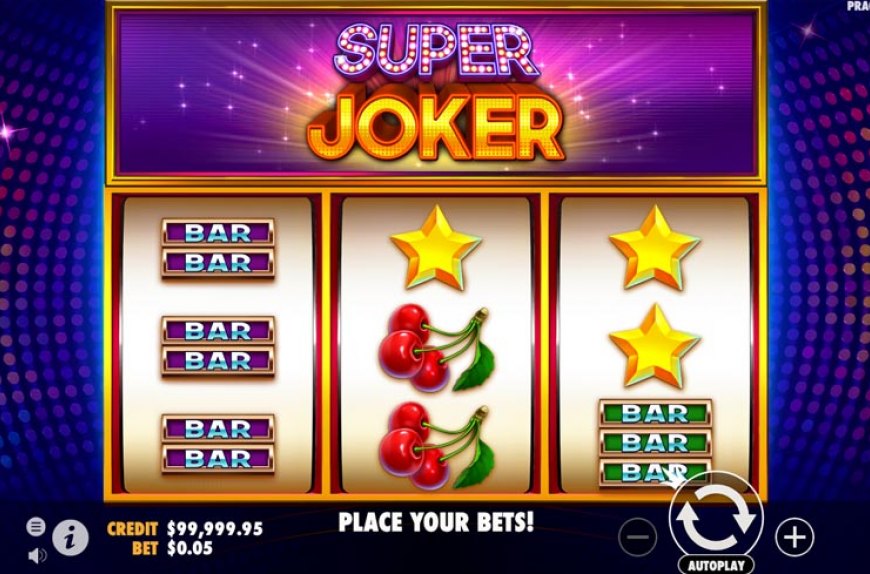870x574 pixels.
Task: Click the Super Joker title banner
Action: click(436, 93)
